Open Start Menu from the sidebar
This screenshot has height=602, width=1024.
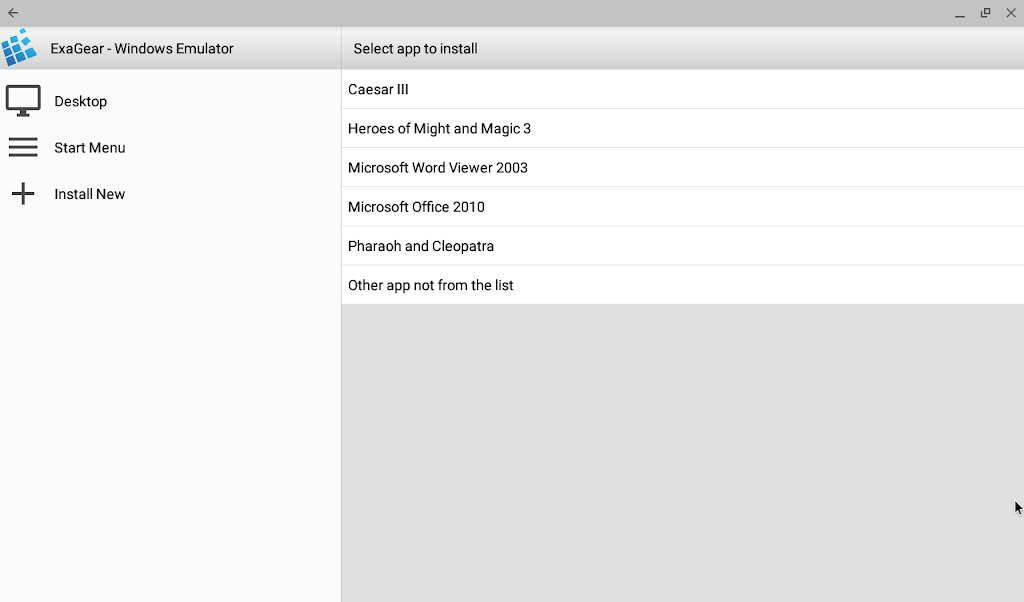[x=90, y=147]
